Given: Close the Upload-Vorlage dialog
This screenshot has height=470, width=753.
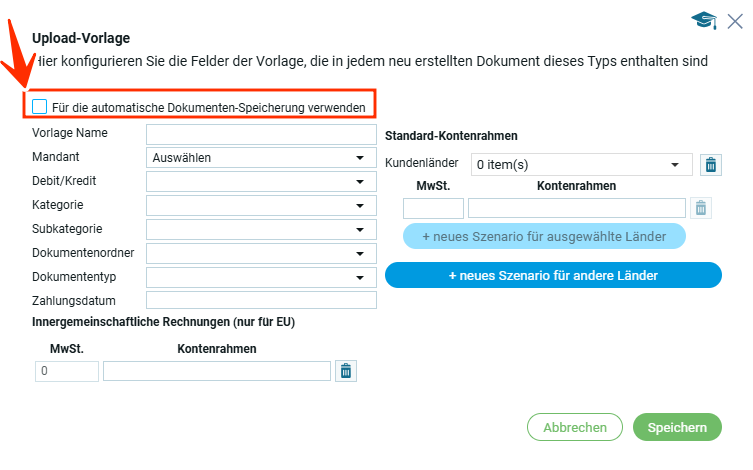Looking at the screenshot, I should point(735,20).
